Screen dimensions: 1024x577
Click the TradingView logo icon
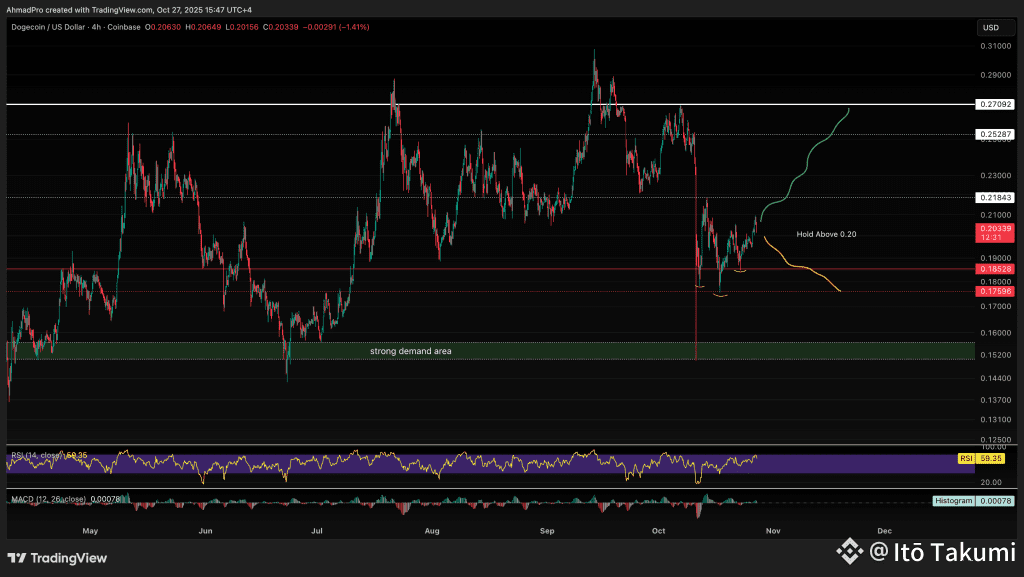point(19,558)
